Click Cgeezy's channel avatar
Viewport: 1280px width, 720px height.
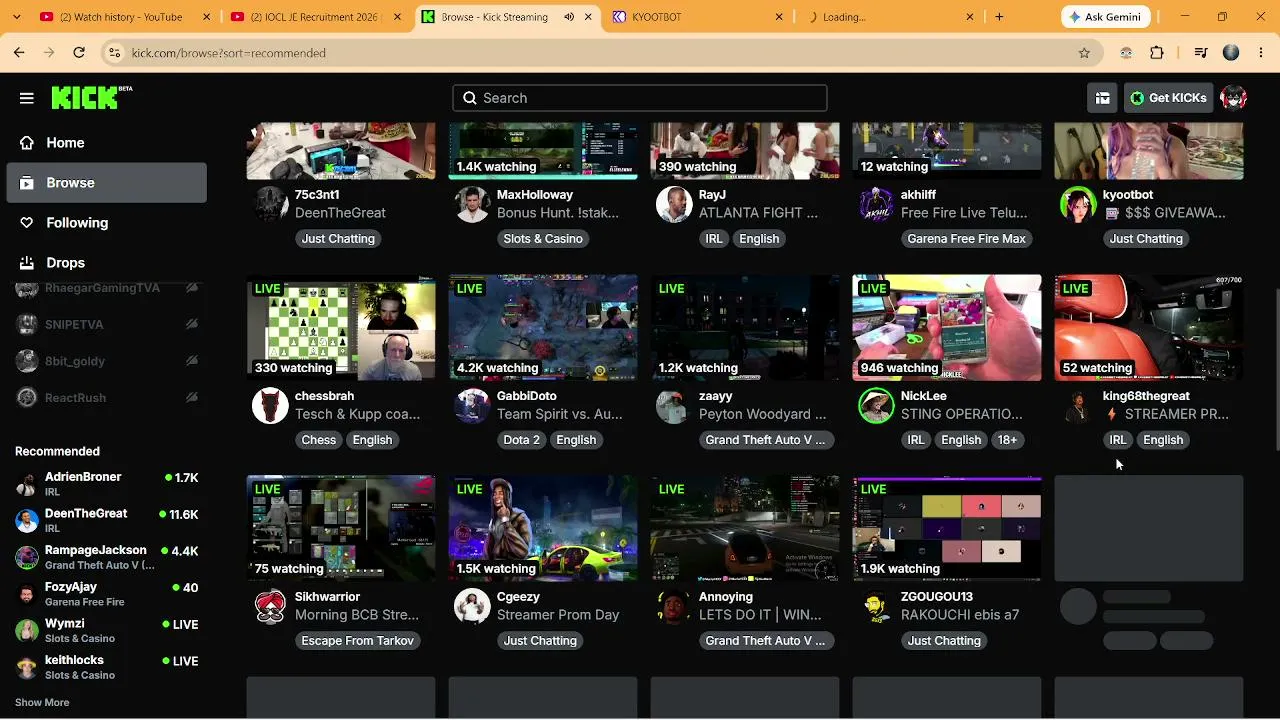pyautogui.click(x=472, y=607)
